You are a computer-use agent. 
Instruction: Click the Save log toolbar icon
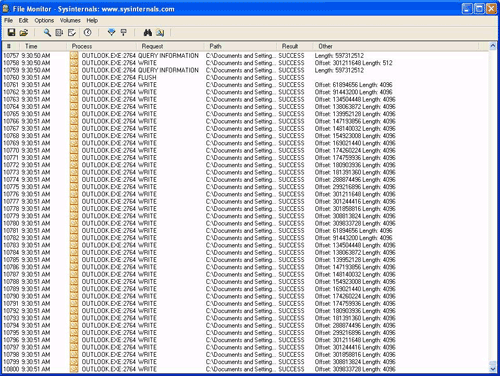[12, 32]
